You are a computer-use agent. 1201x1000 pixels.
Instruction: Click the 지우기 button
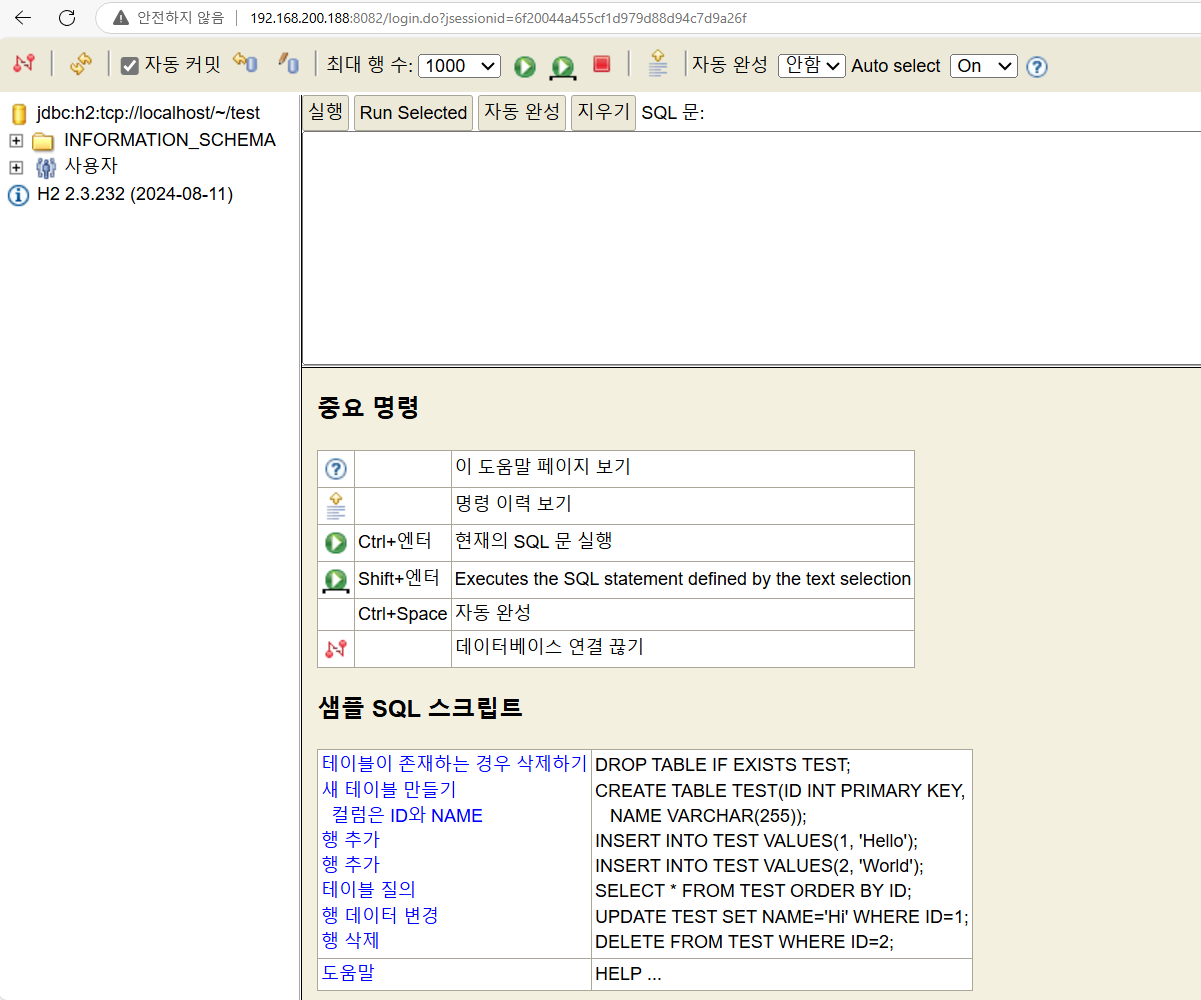click(x=603, y=113)
